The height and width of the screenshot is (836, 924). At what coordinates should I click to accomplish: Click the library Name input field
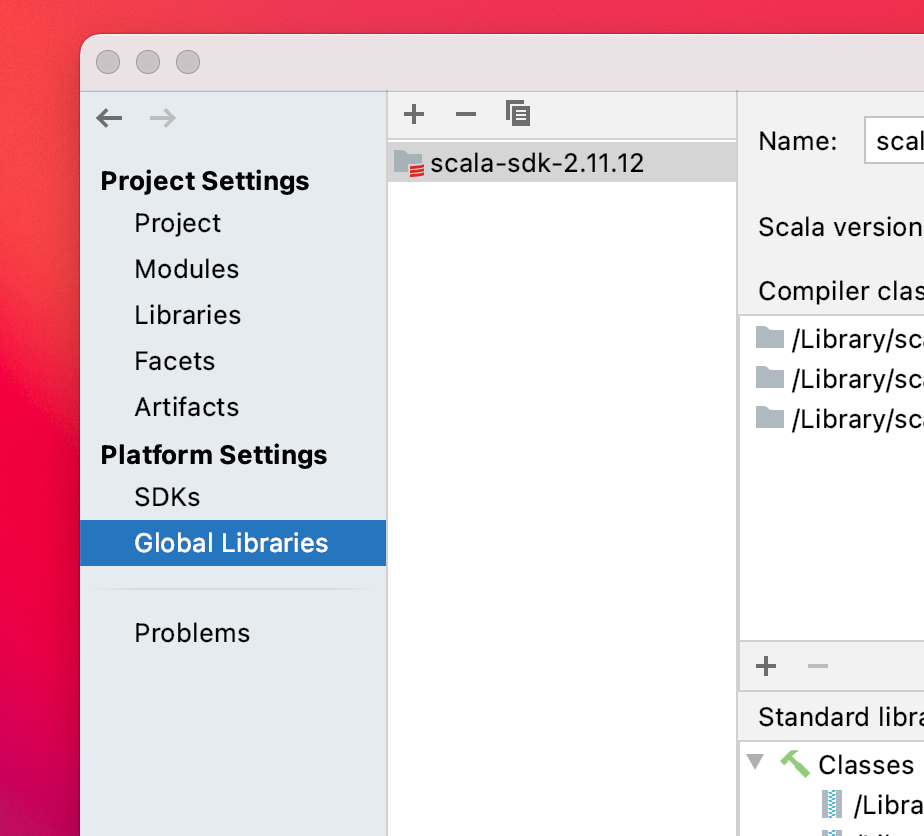pyautogui.click(x=895, y=141)
